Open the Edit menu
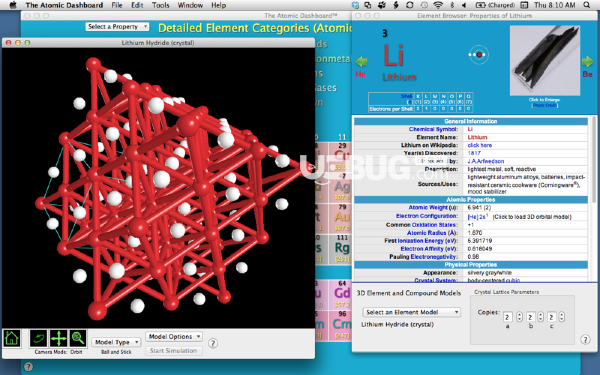 coord(137,5)
